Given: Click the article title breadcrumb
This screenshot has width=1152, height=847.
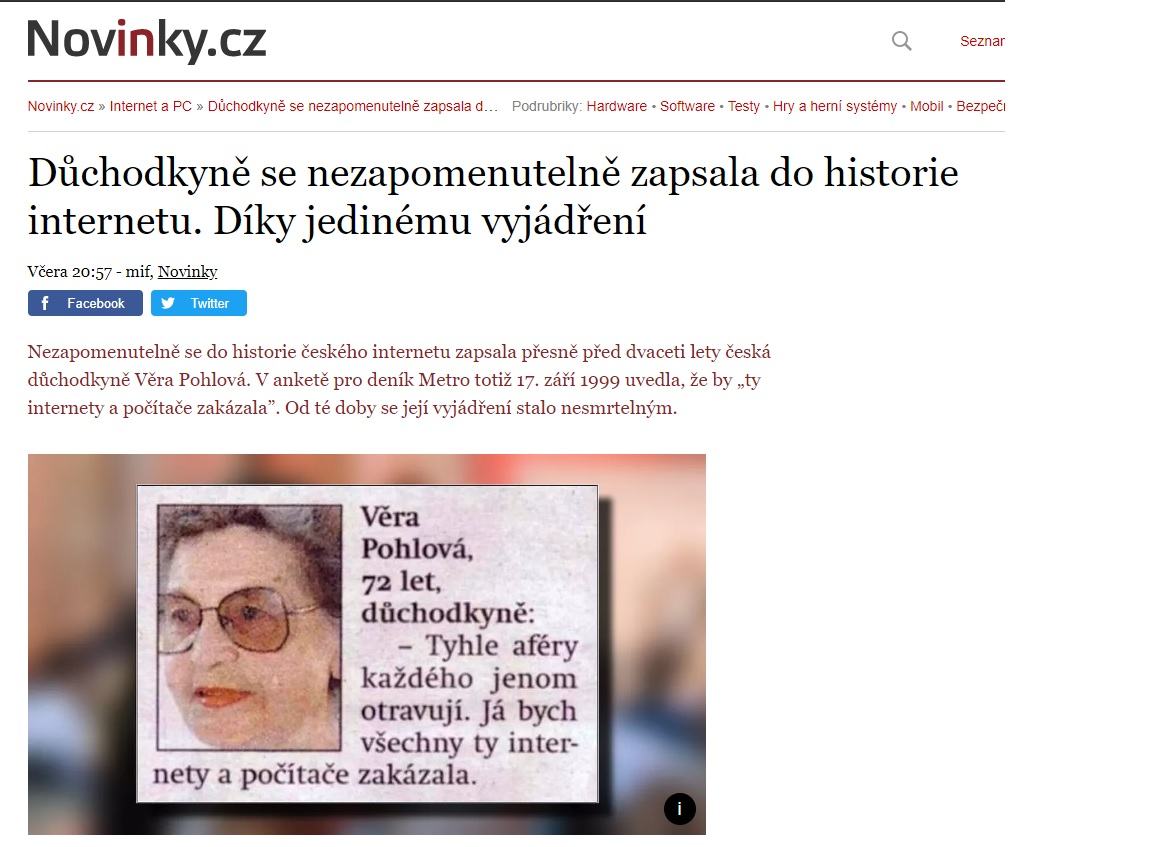Looking at the screenshot, I should 353,107.
